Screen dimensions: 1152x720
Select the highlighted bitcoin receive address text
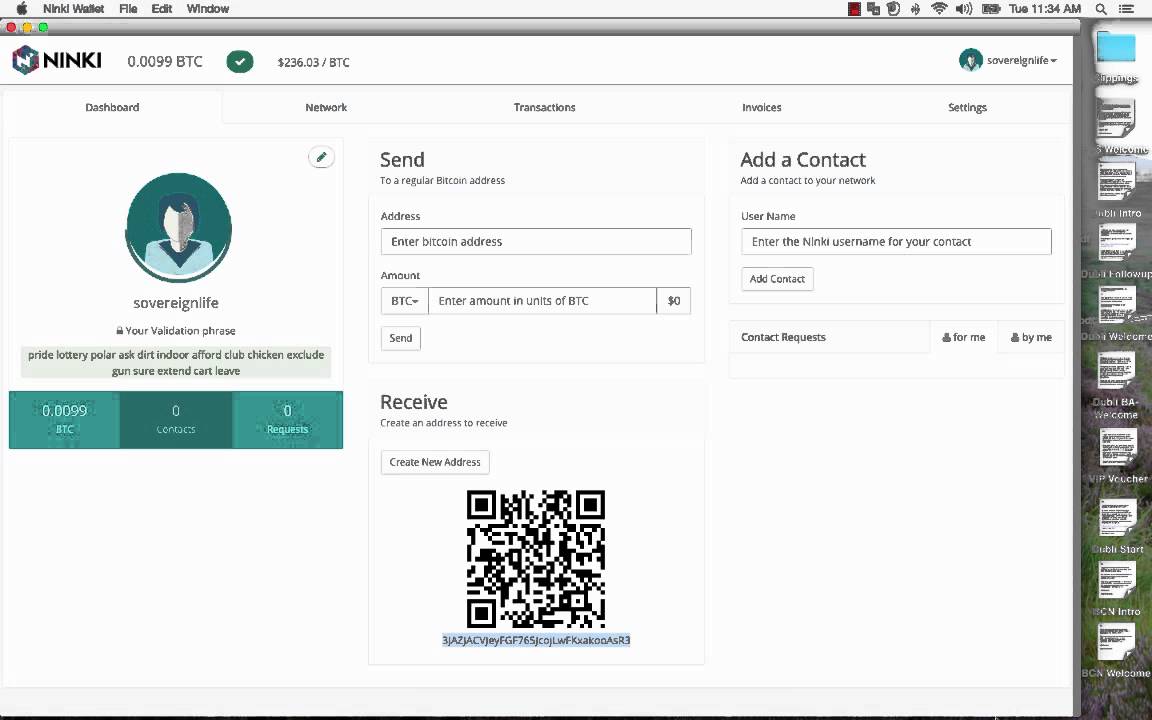(536, 640)
